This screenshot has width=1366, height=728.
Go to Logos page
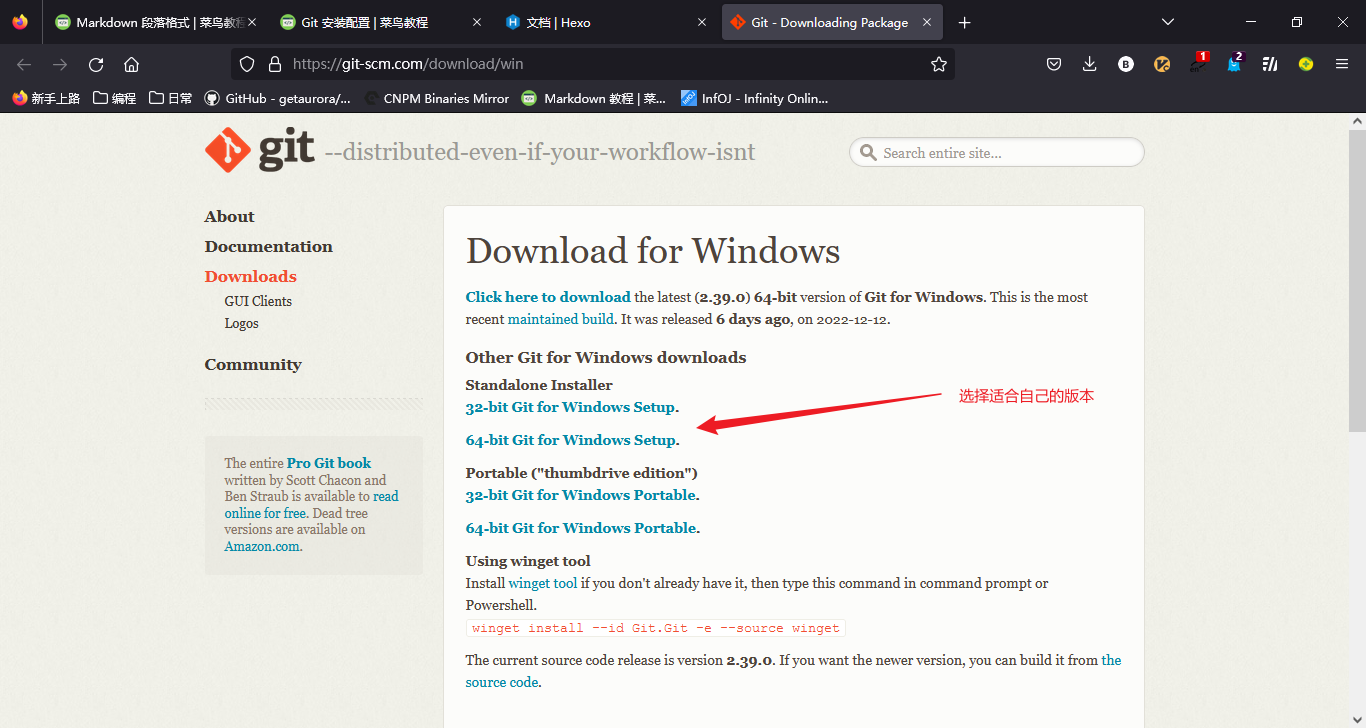tap(241, 323)
